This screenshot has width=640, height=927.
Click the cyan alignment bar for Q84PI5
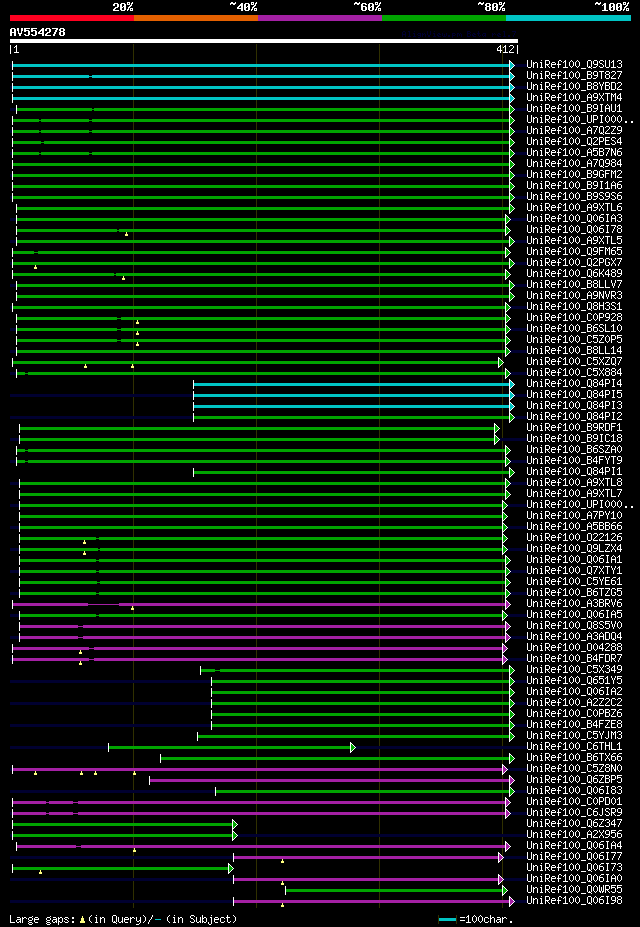[354, 395]
